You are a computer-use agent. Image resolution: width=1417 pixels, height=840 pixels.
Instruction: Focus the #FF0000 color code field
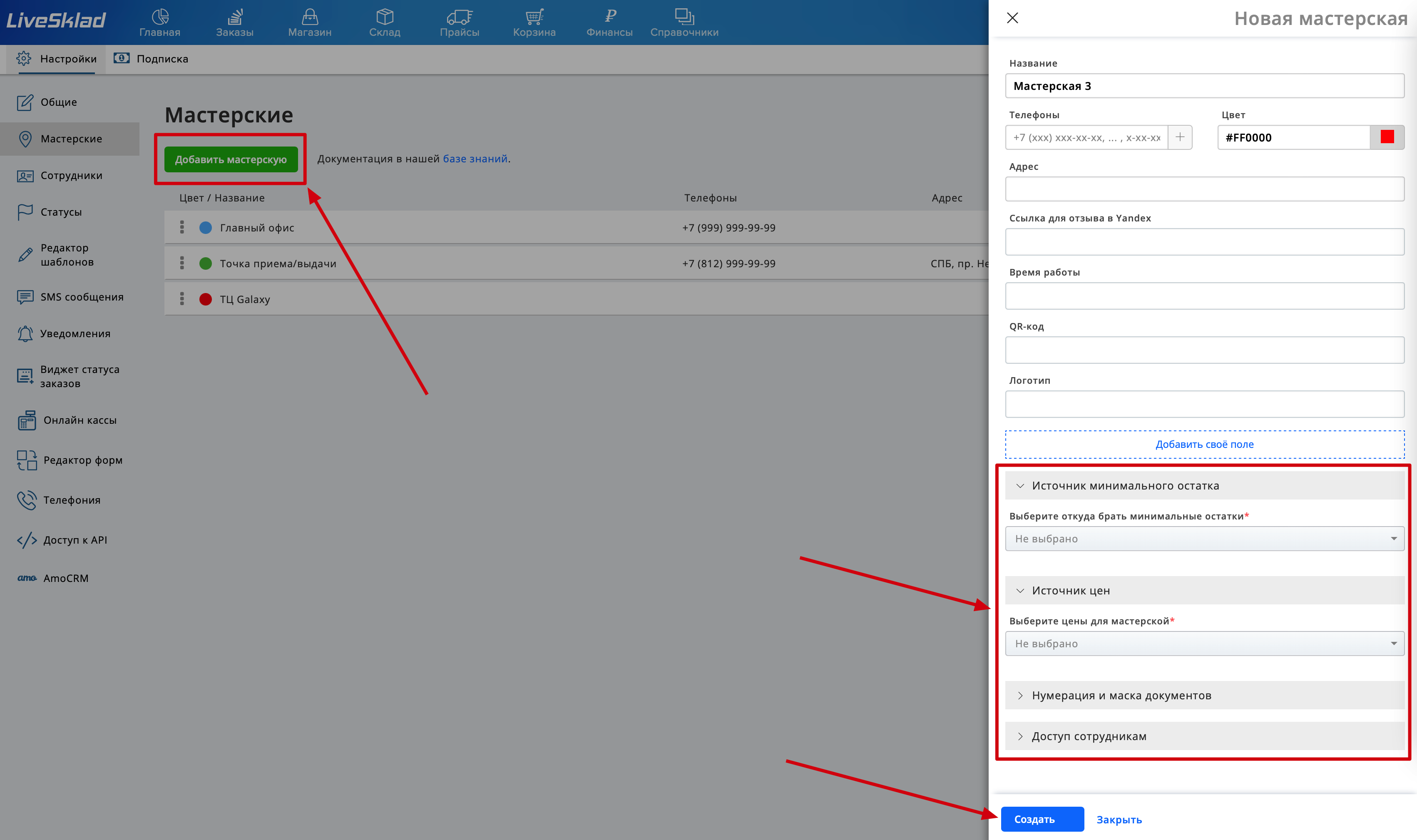1294,137
